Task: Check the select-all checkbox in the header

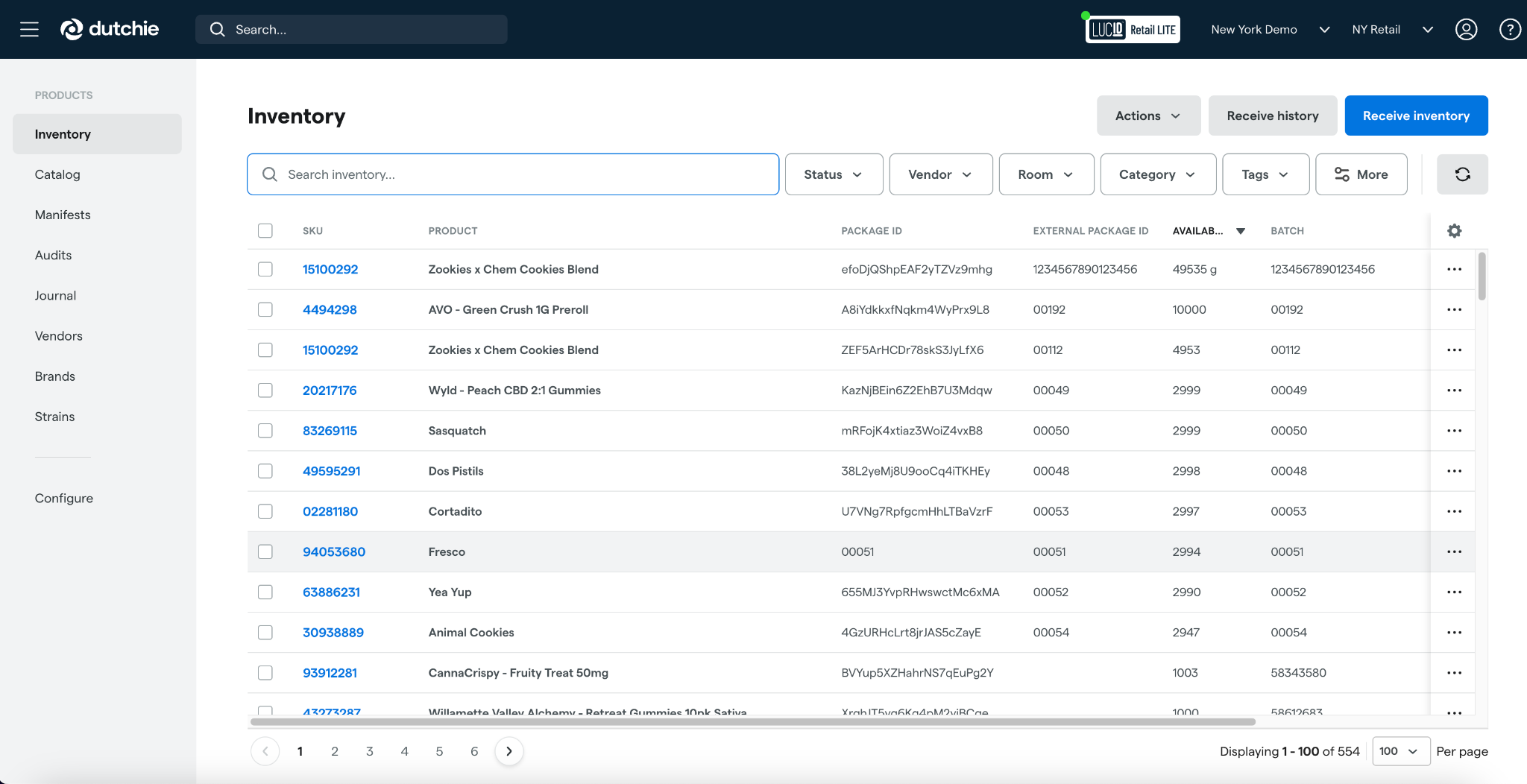Action: tap(265, 230)
